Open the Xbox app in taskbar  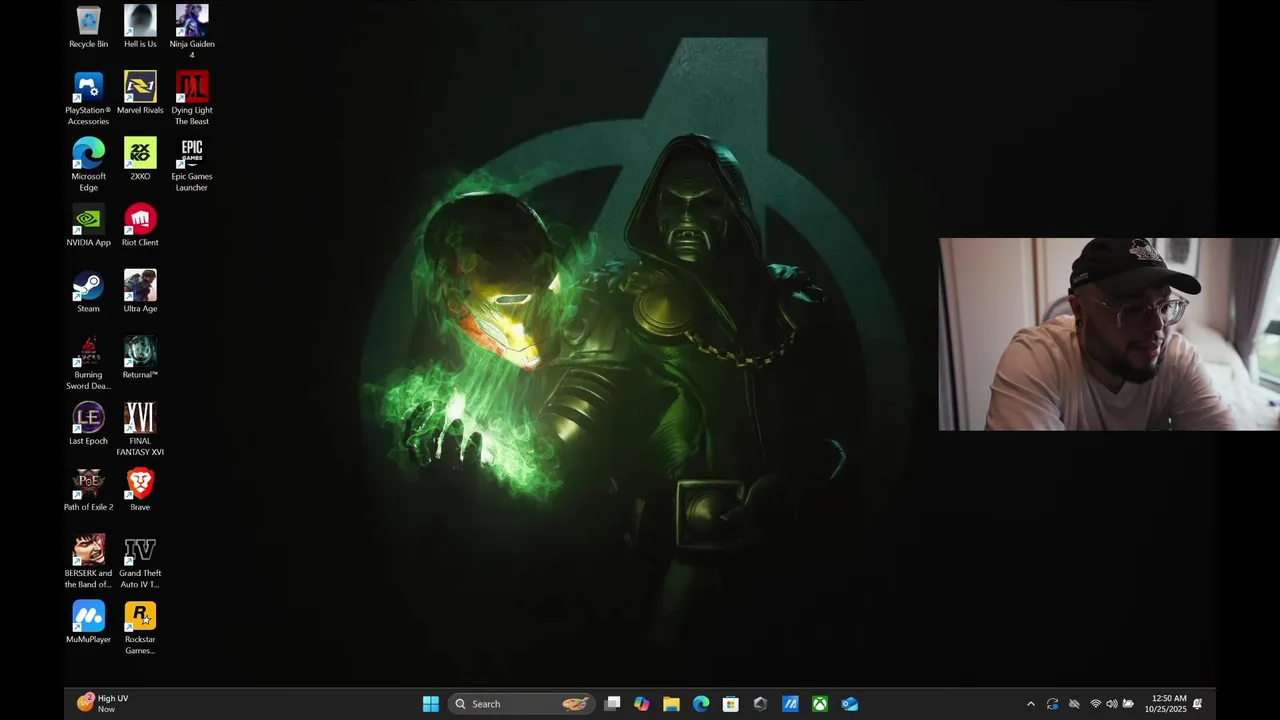pos(819,704)
